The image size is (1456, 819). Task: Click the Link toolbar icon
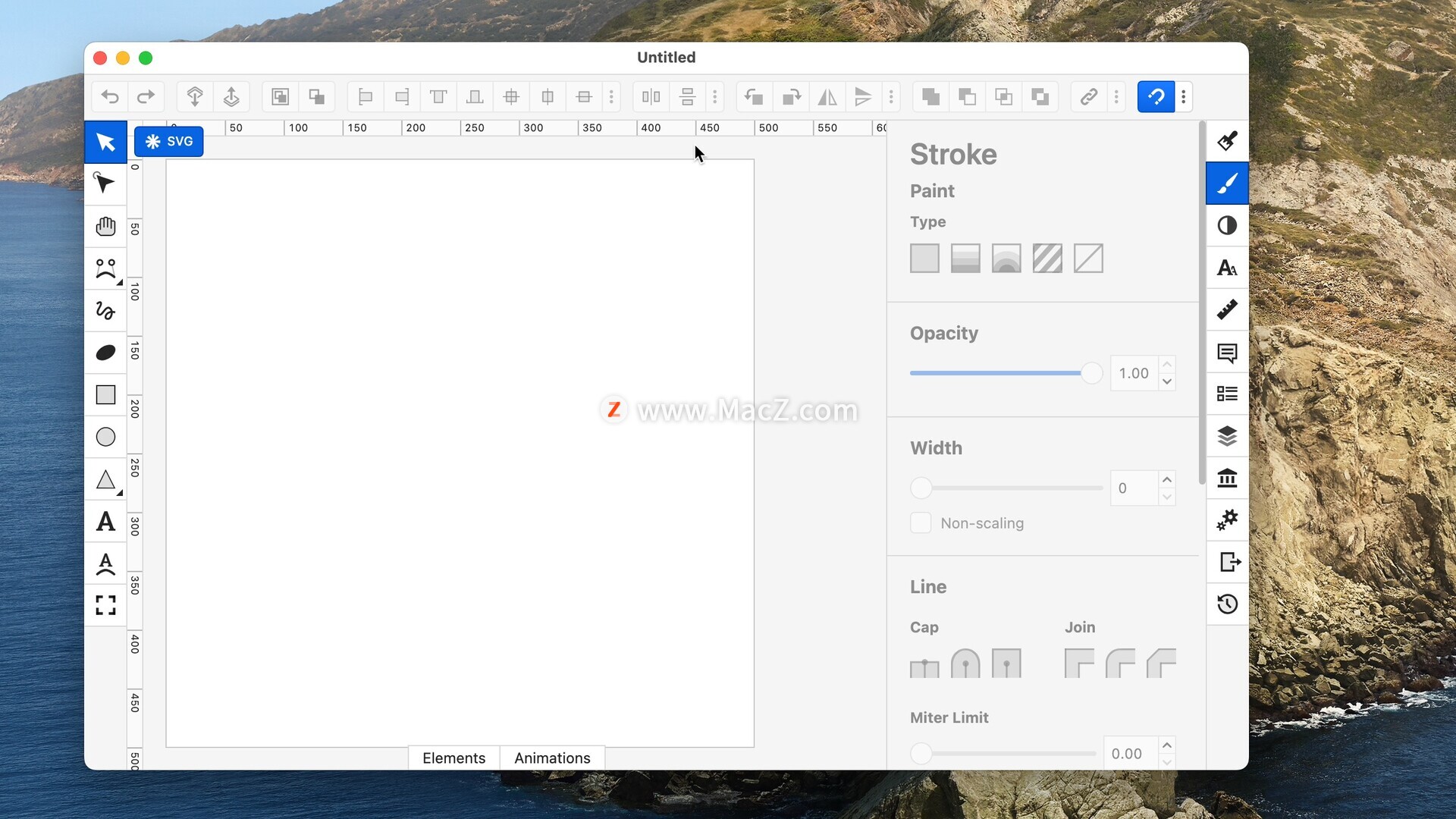[x=1089, y=96]
